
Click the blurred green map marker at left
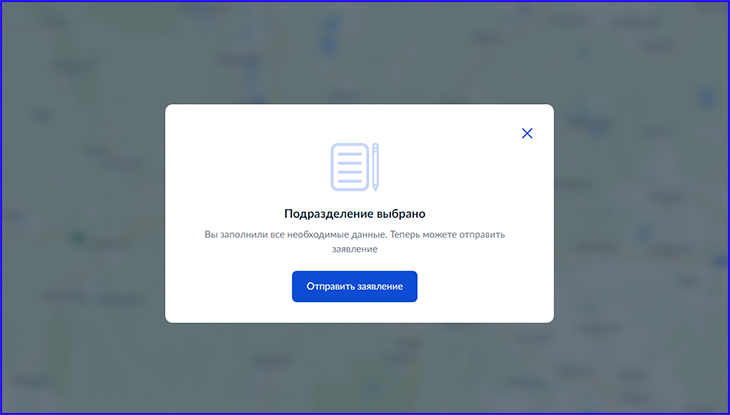click(x=77, y=239)
